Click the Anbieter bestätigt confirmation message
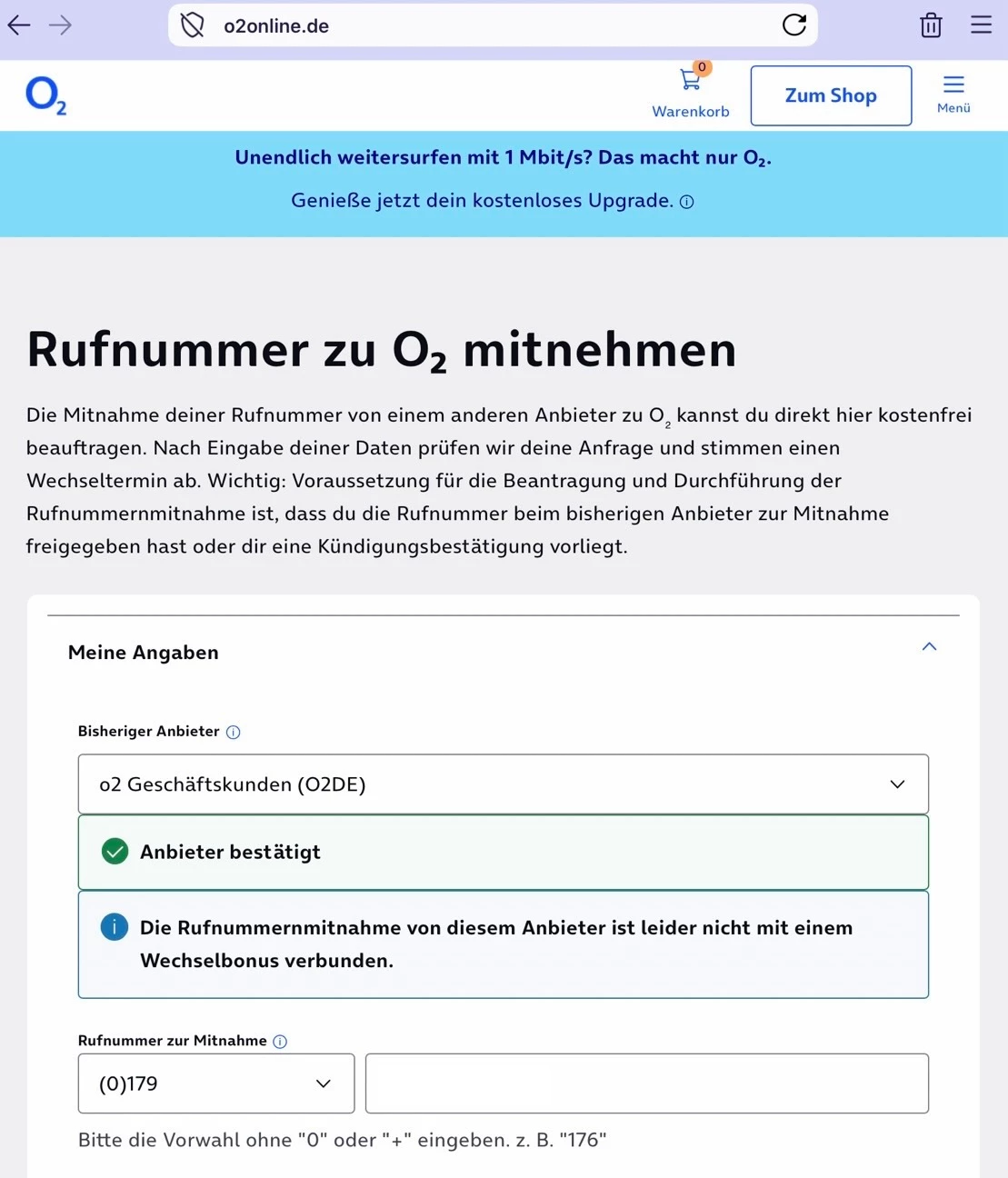Image resolution: width=1008 pixels, height=1178 pixels. tap(504, 853)
